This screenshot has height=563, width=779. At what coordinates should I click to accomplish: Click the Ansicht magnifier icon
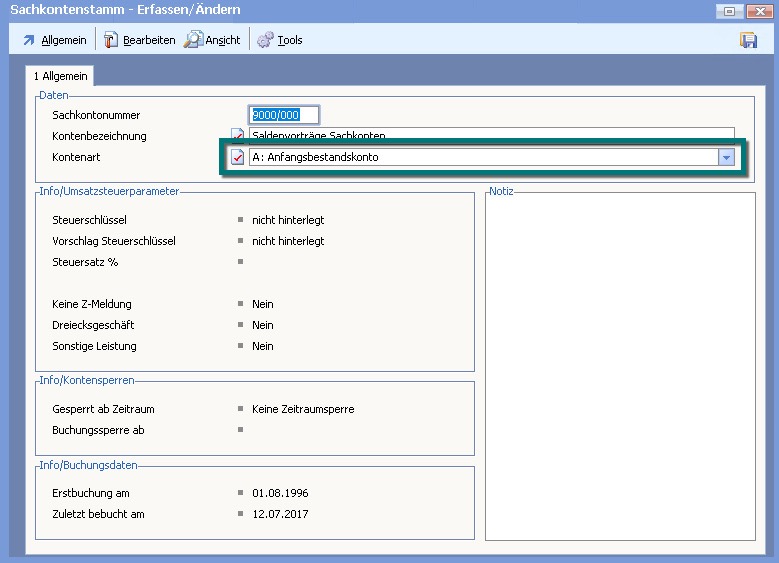[193, 40]
